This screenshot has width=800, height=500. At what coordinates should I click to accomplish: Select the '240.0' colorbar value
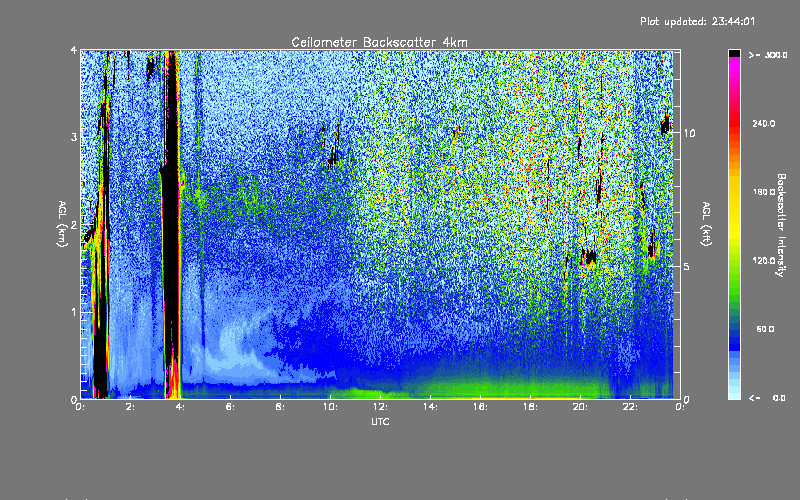(x=764, y=123)
